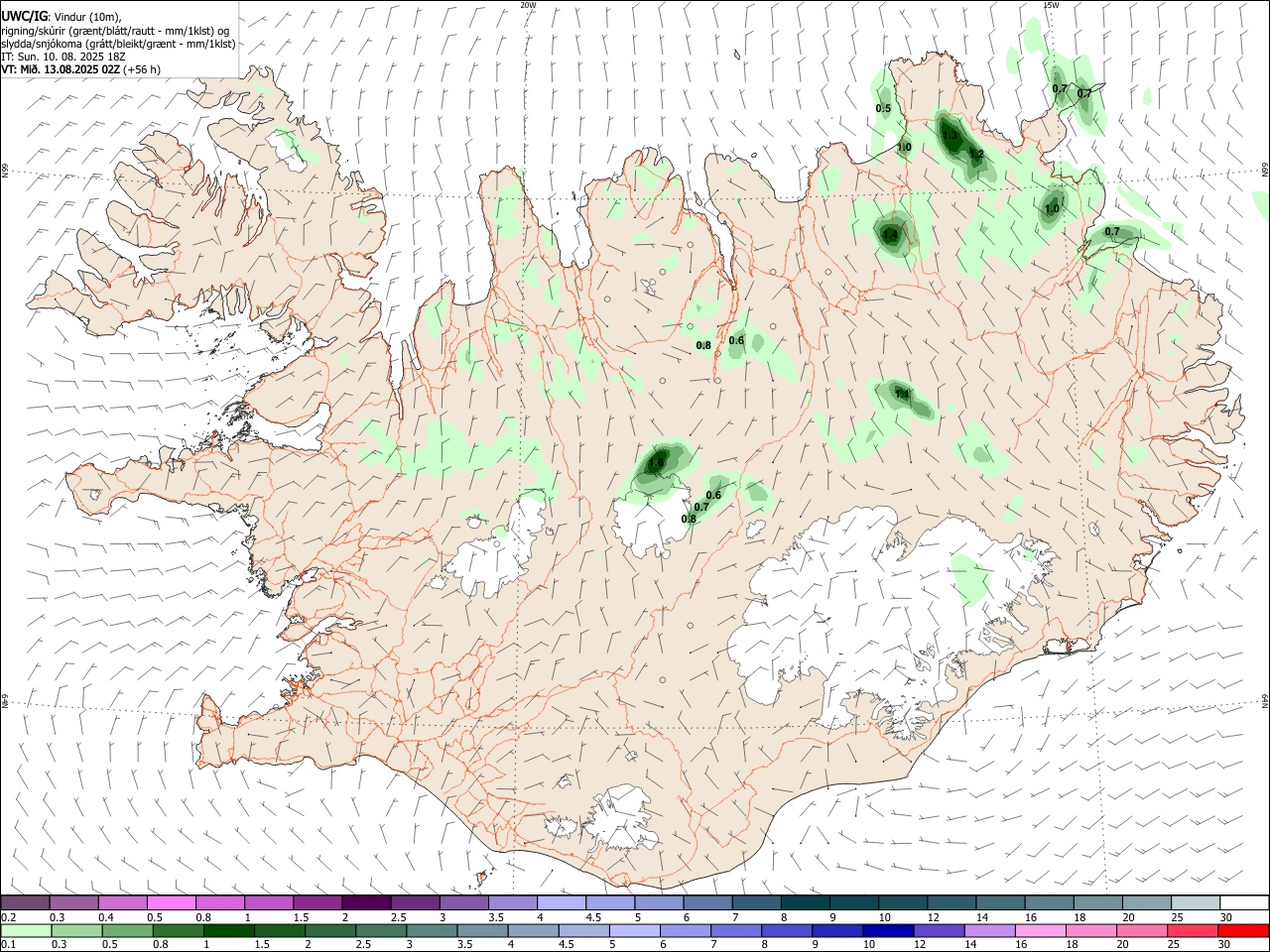Click the UWC/IG title text
The height and width of the screenshot is (952, 1270).
click(24, 16)
